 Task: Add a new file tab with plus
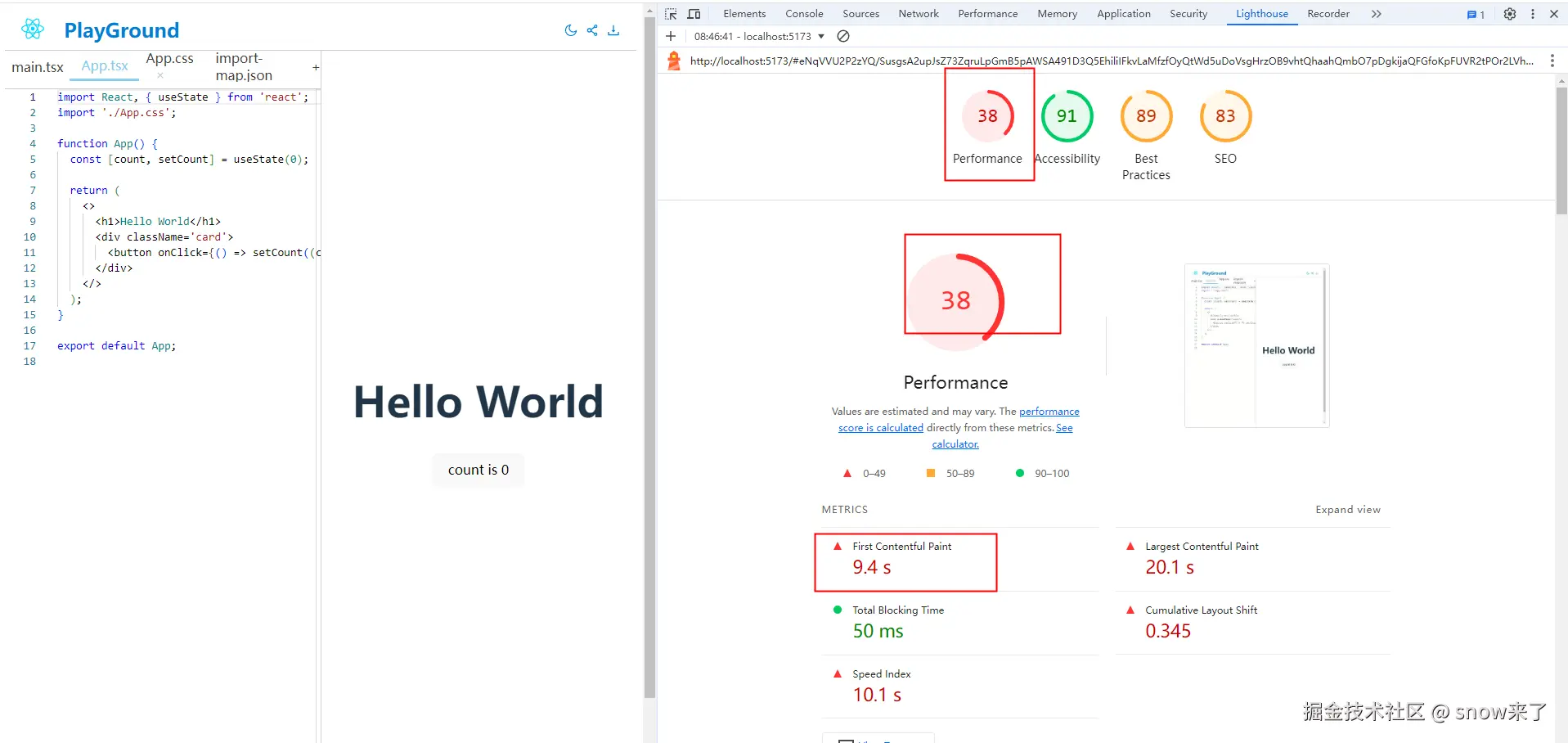pos(316,67)
